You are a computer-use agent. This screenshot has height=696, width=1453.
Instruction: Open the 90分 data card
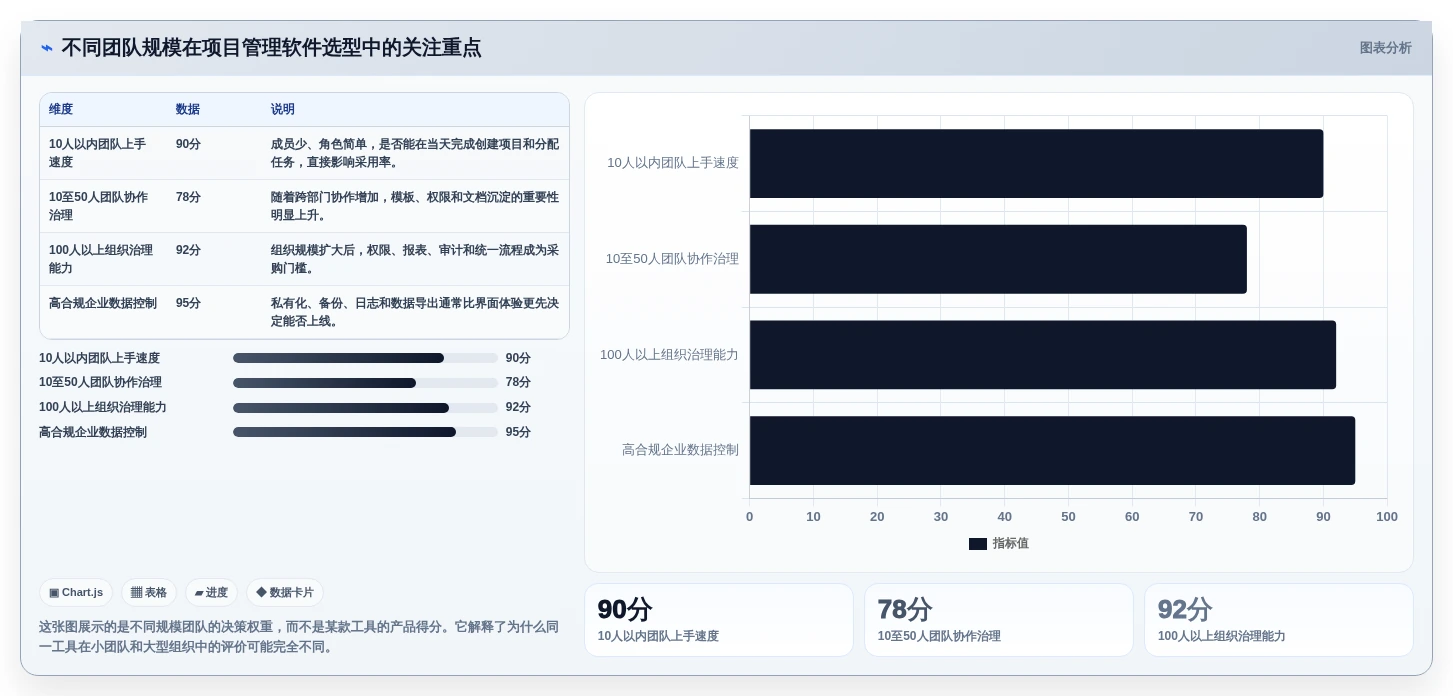point(719,620)
